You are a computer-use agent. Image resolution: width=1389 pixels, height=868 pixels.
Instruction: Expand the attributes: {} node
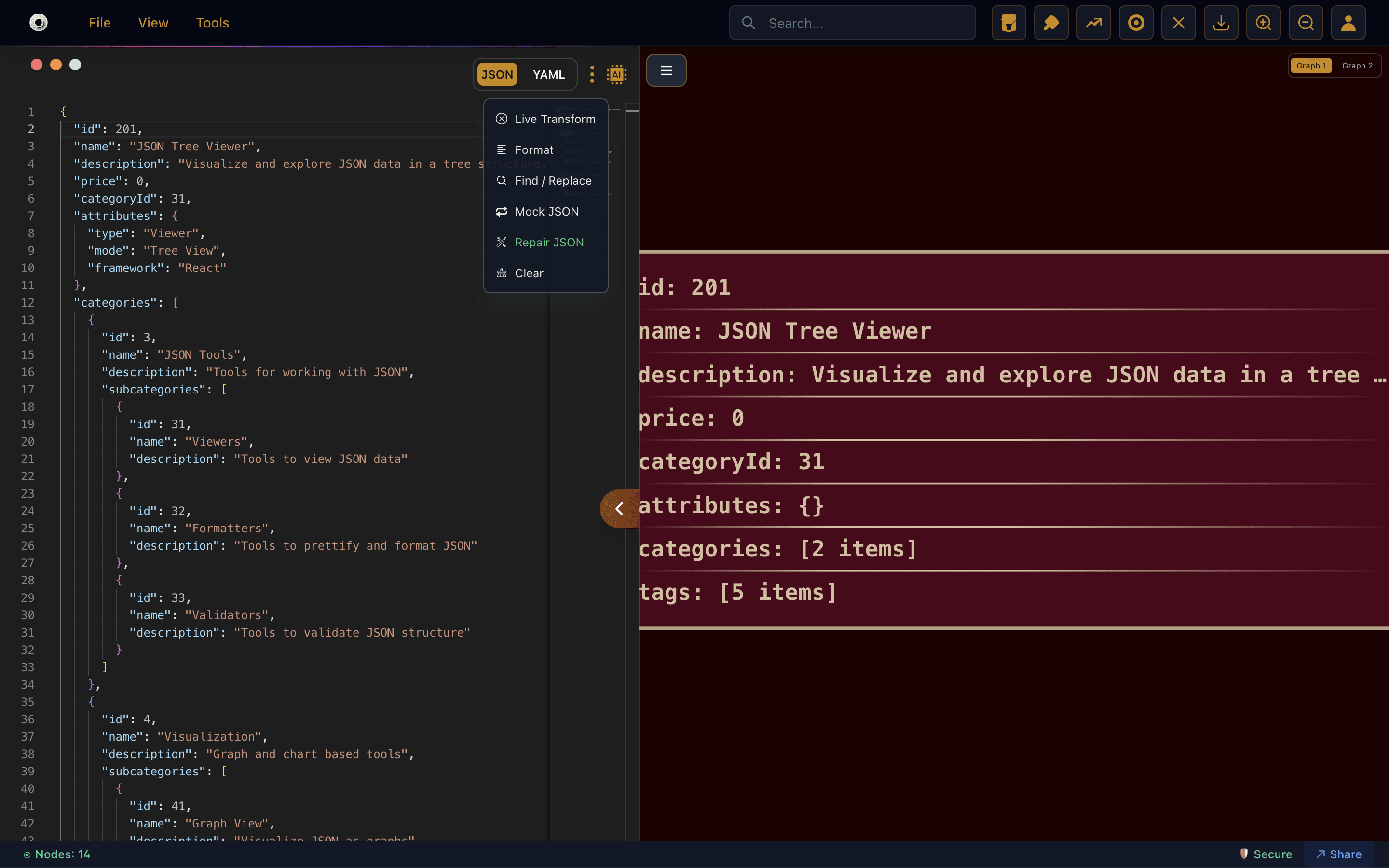pos(1014,505)
